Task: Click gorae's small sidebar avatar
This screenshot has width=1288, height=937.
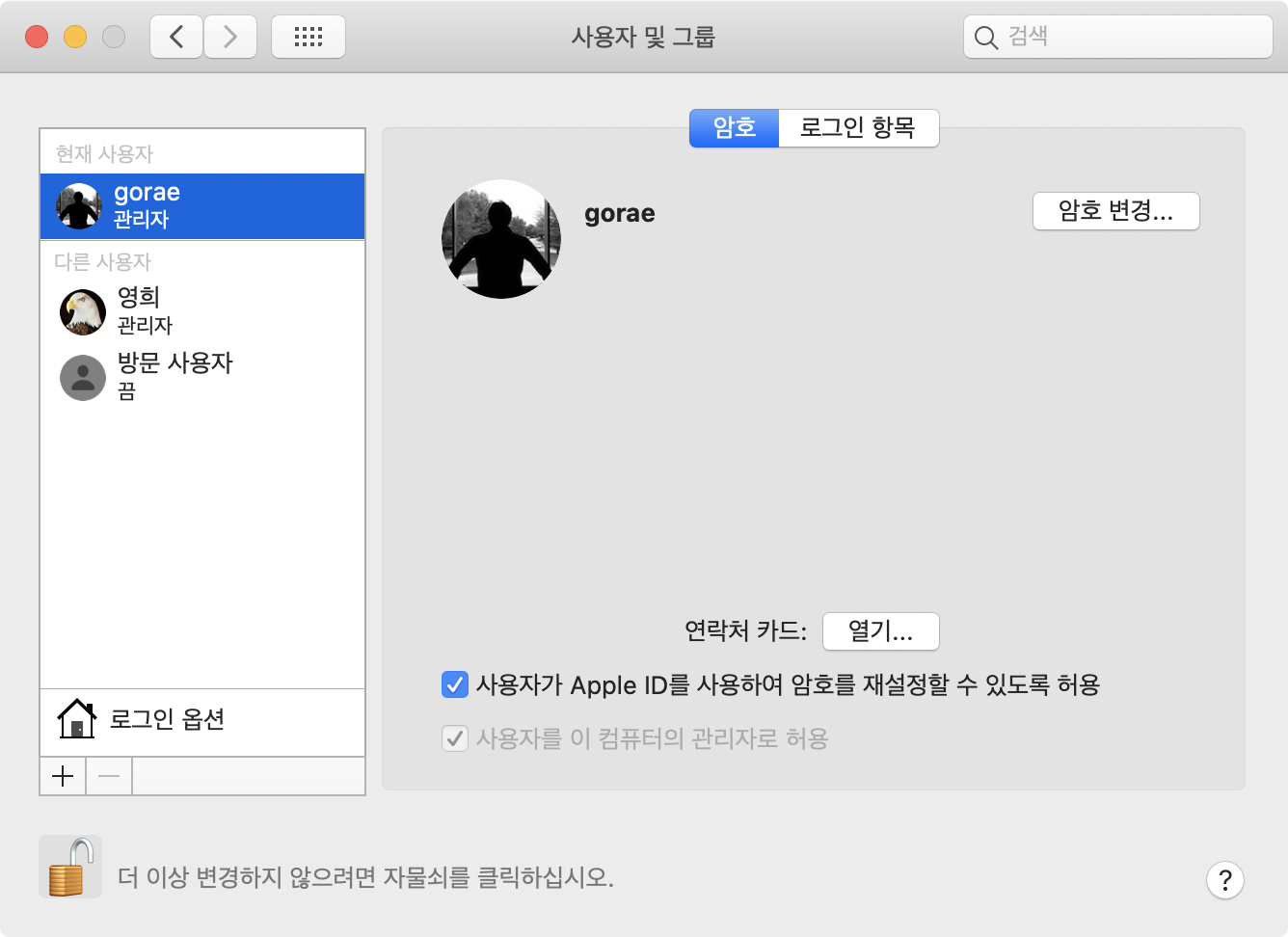Action: [79, 206]
